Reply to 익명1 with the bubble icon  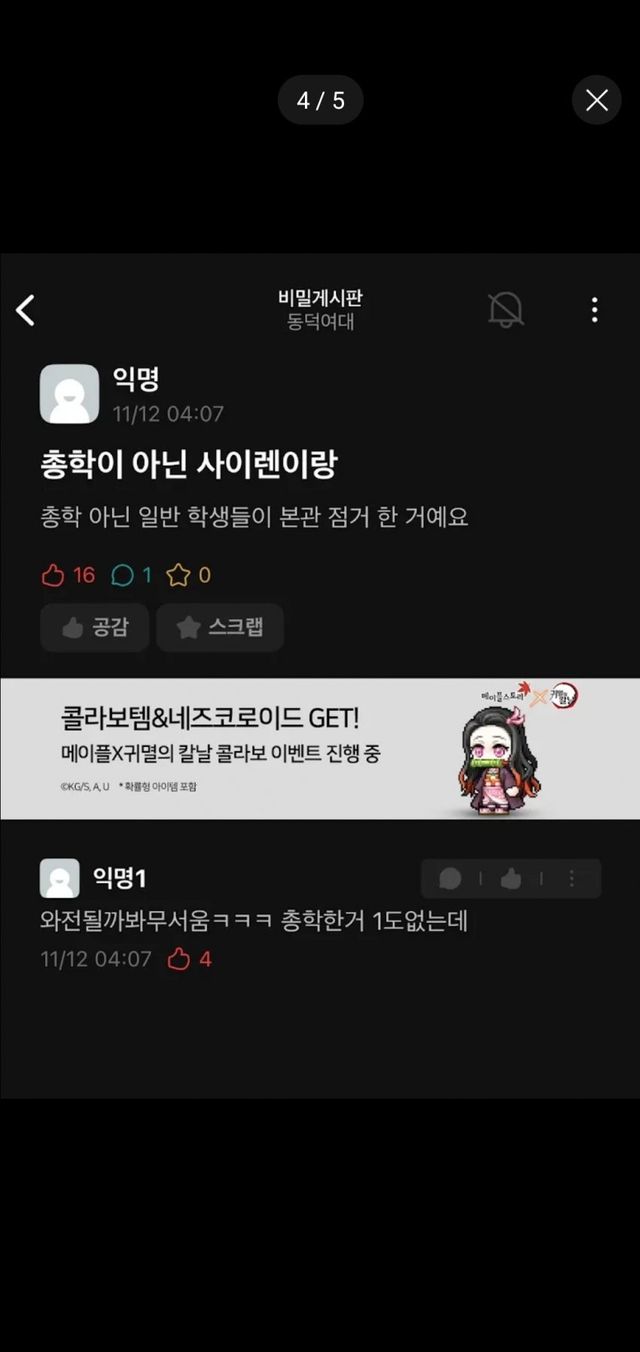tap(450, 879)
